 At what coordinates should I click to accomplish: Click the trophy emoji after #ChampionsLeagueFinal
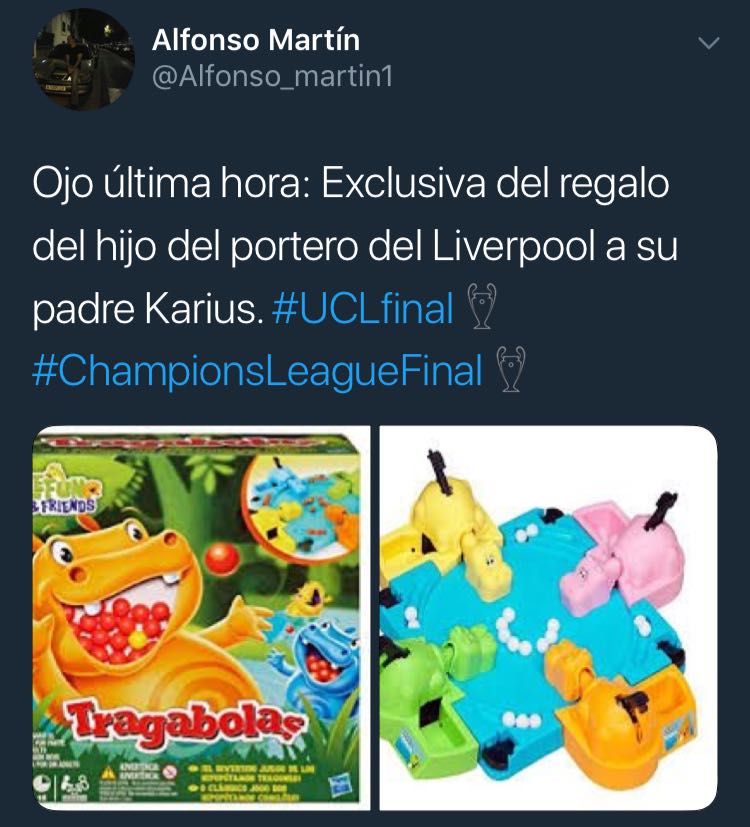511,369
